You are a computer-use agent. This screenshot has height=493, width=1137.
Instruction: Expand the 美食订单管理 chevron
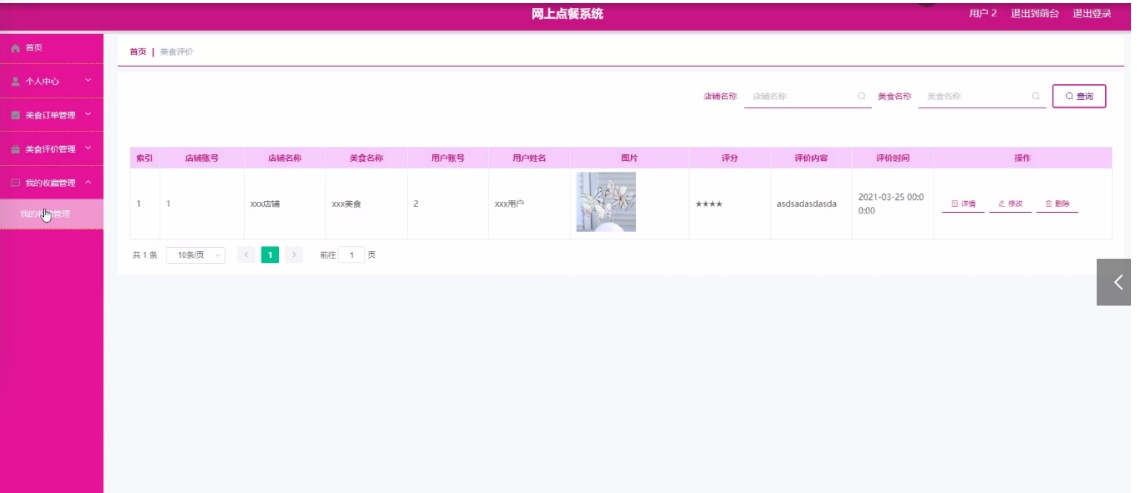coord(88,114)
